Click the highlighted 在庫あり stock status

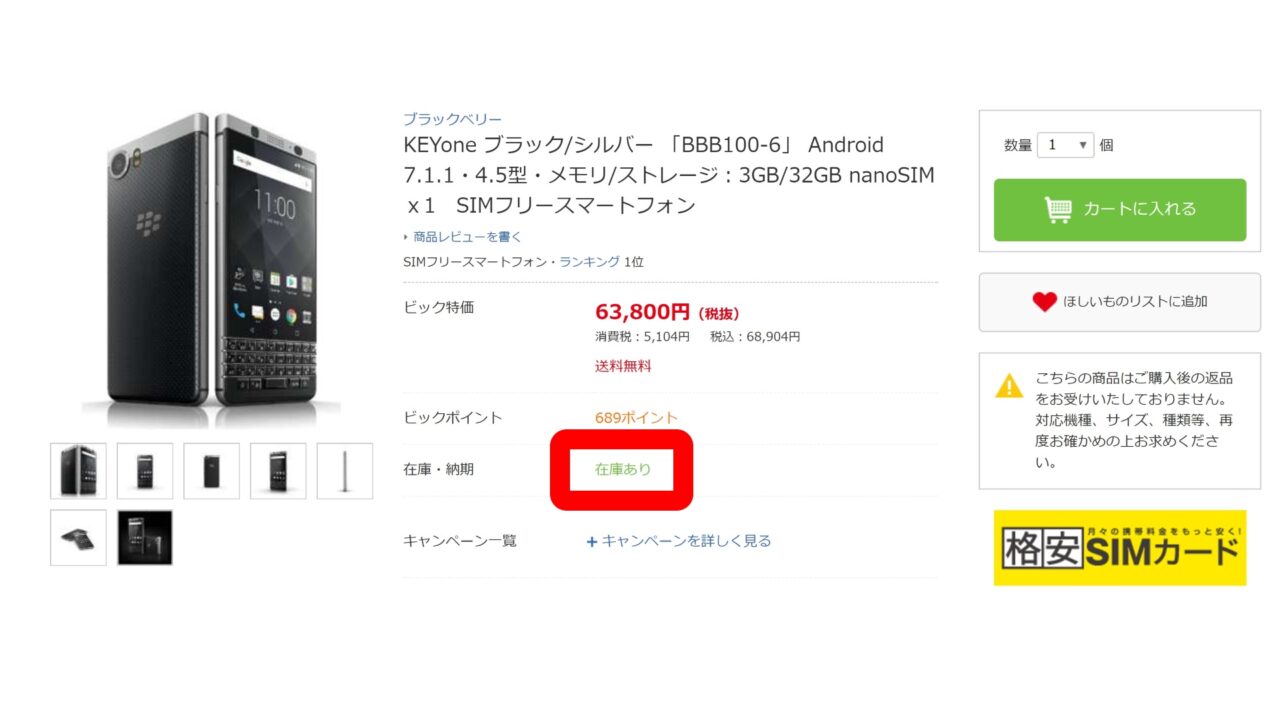622,469
